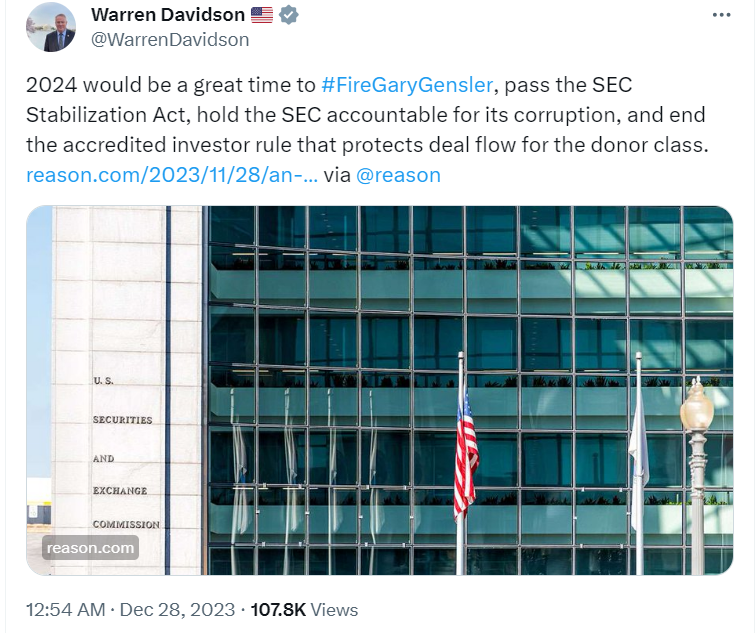Follow the reason.com/2023/11/28 article link
The image size is (756, 633).
[x=172, y=175]
